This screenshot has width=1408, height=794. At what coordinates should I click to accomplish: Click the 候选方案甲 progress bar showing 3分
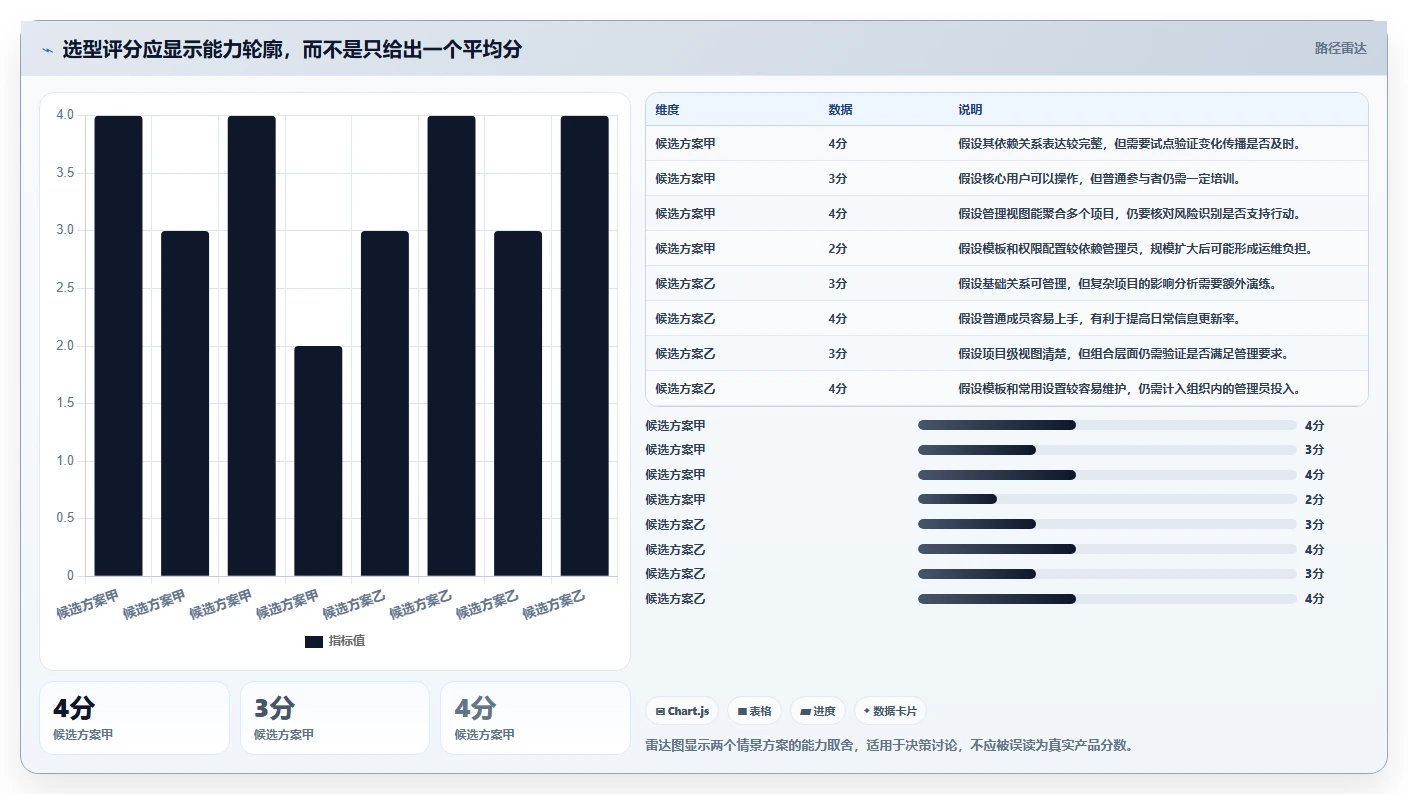tap(1107, 450)
